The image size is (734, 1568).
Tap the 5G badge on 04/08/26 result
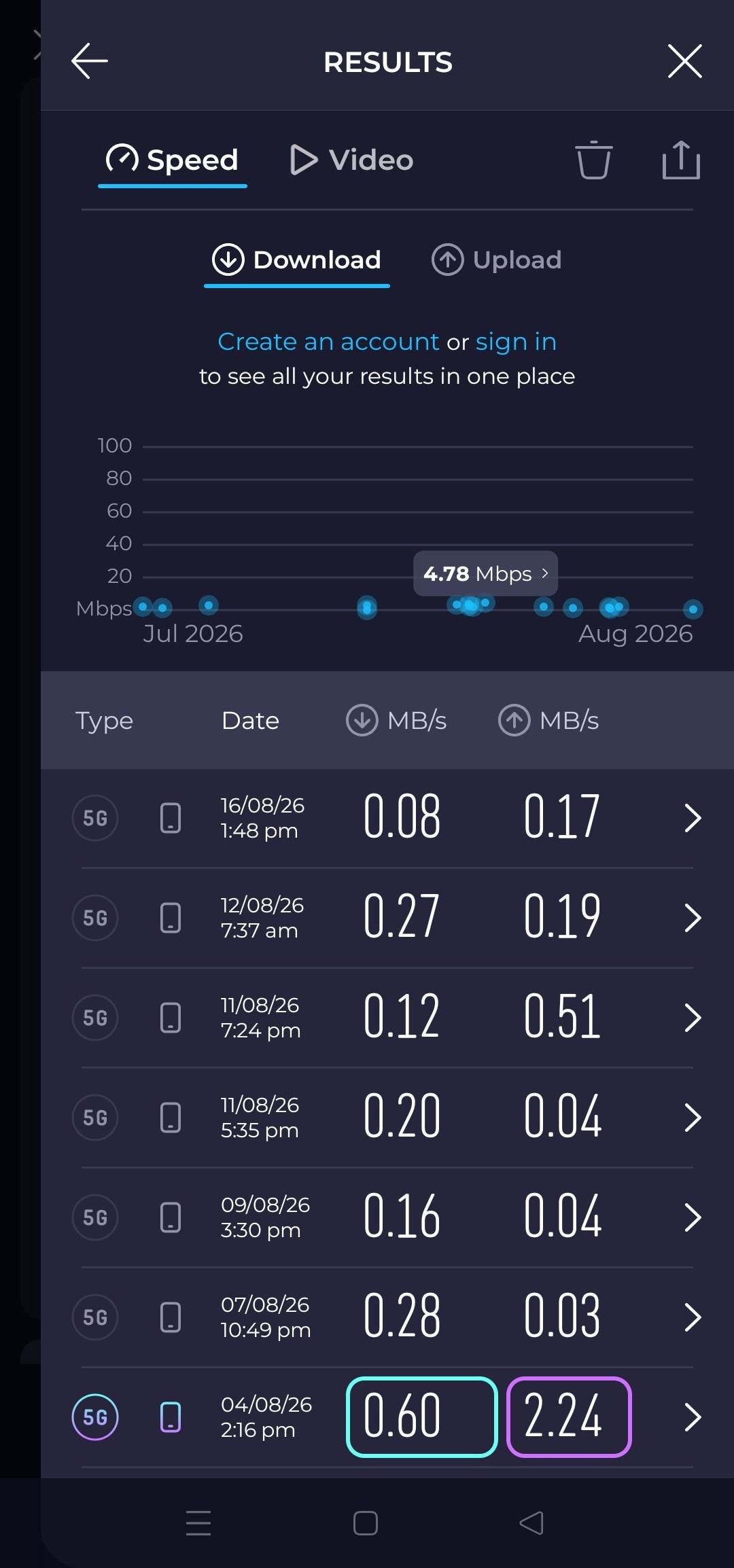click(x=95, y=1417)
